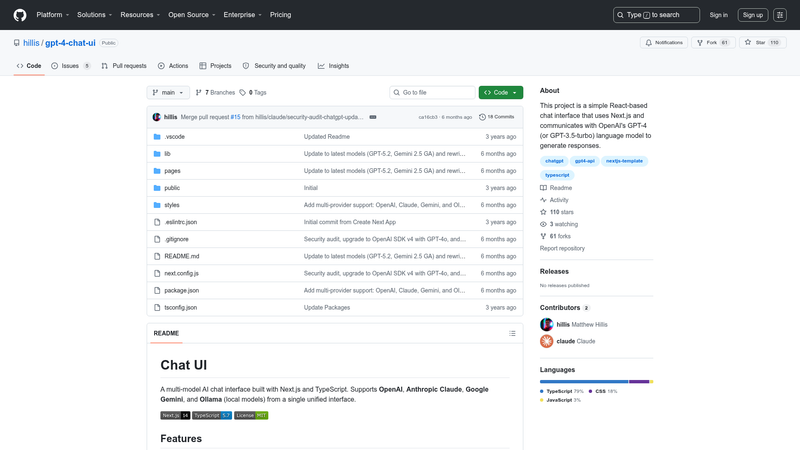Open the public folder icon
The image size is (800, 450).
[157, 188]
